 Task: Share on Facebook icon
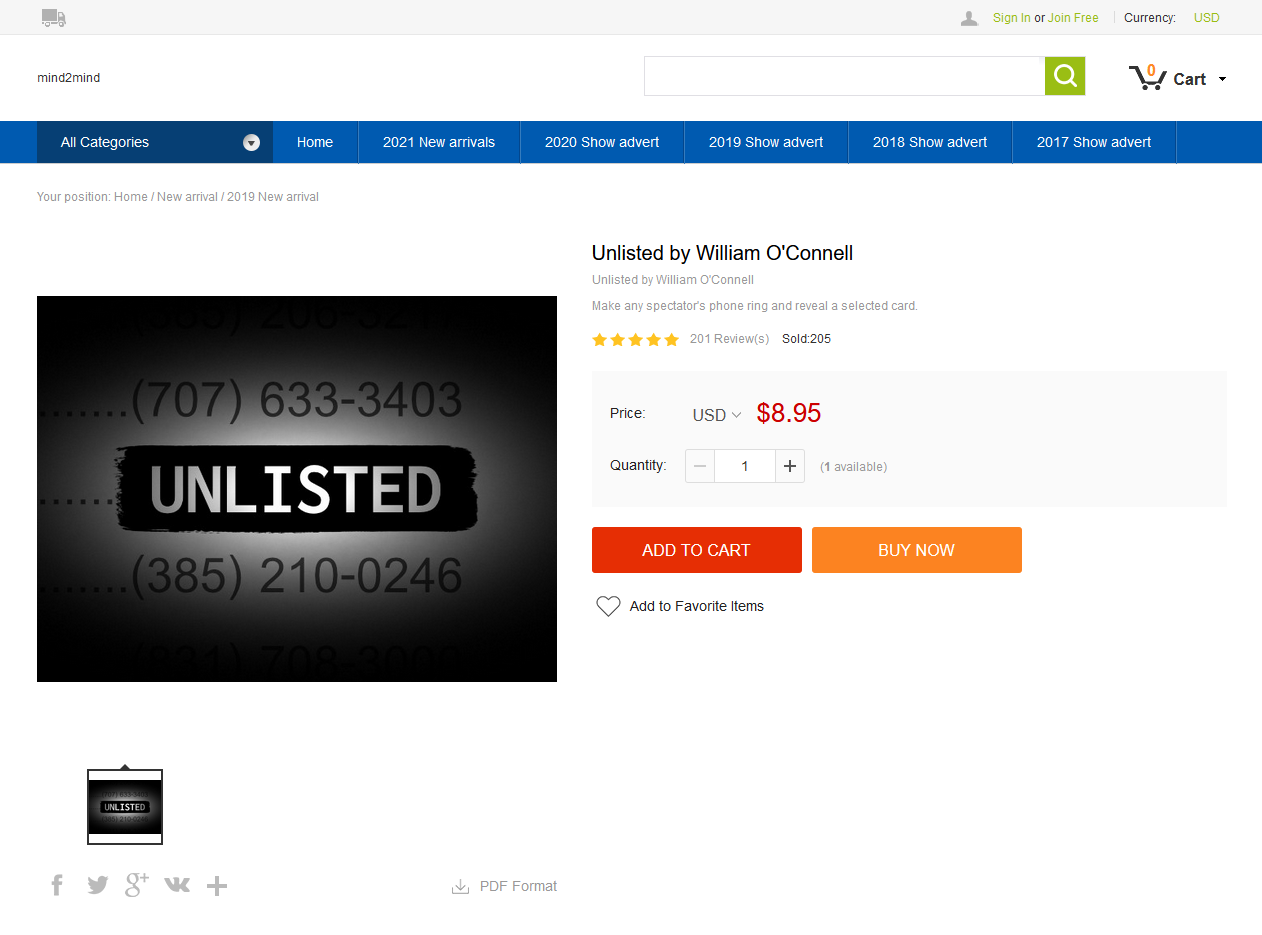click(x=57, y=885)
